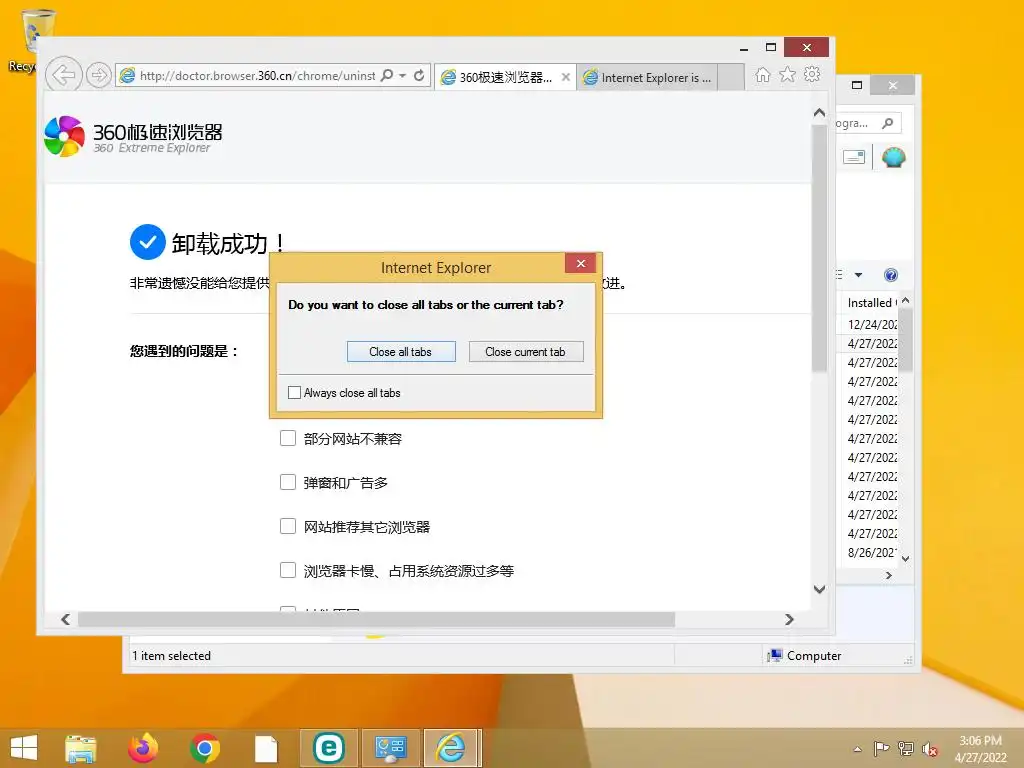Open the ESET taskbar icon

click(328, 748)
